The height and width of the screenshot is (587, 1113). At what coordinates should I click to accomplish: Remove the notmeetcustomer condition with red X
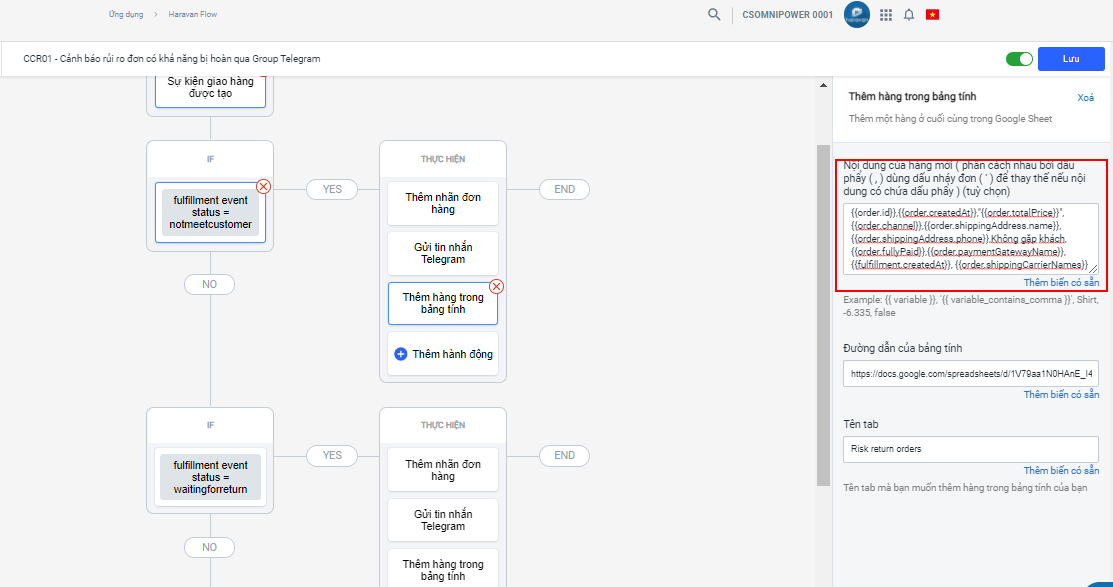pos(263,186)
